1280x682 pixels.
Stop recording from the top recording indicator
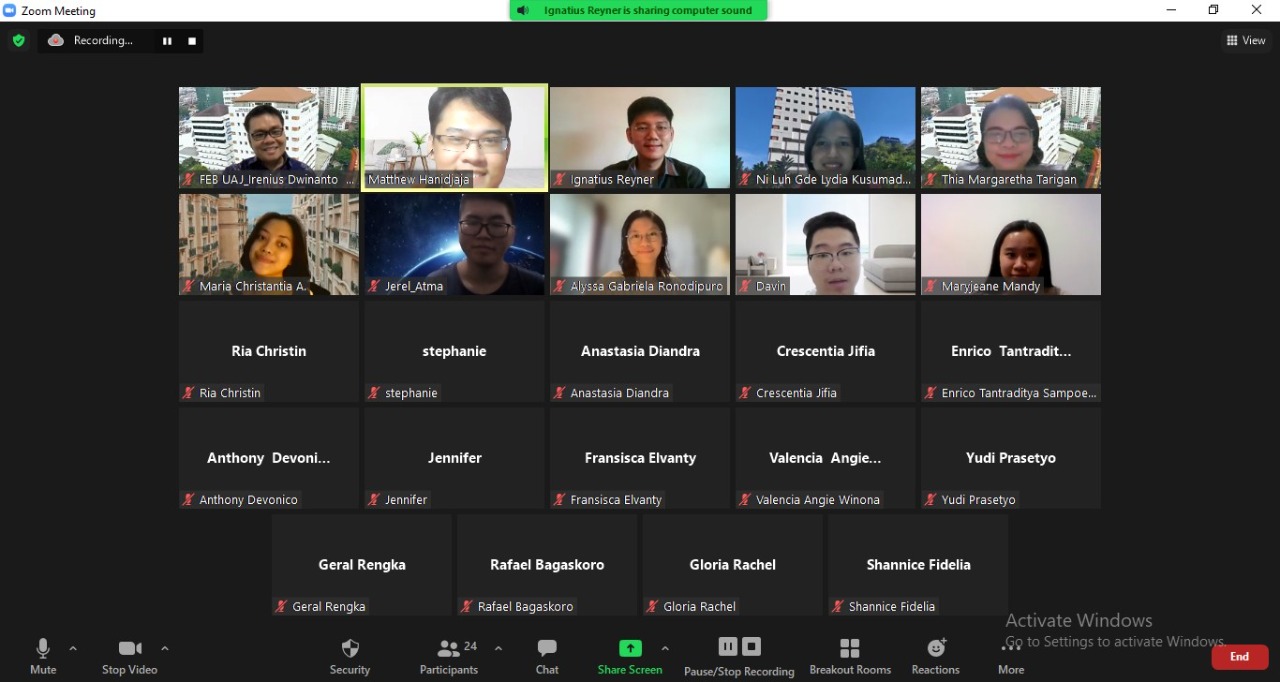(x=192, y=41)
